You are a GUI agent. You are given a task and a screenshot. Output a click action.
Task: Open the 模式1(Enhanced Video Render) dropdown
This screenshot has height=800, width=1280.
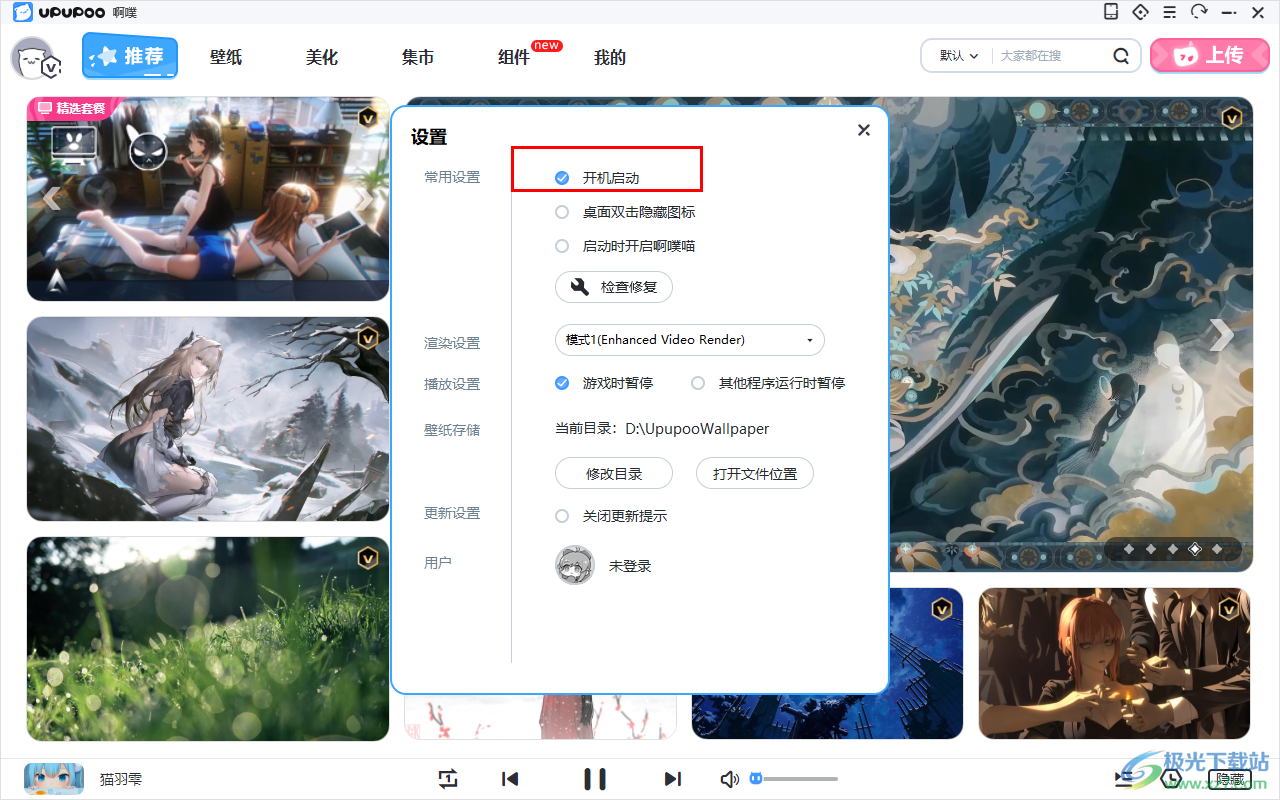tap(690, 340)
